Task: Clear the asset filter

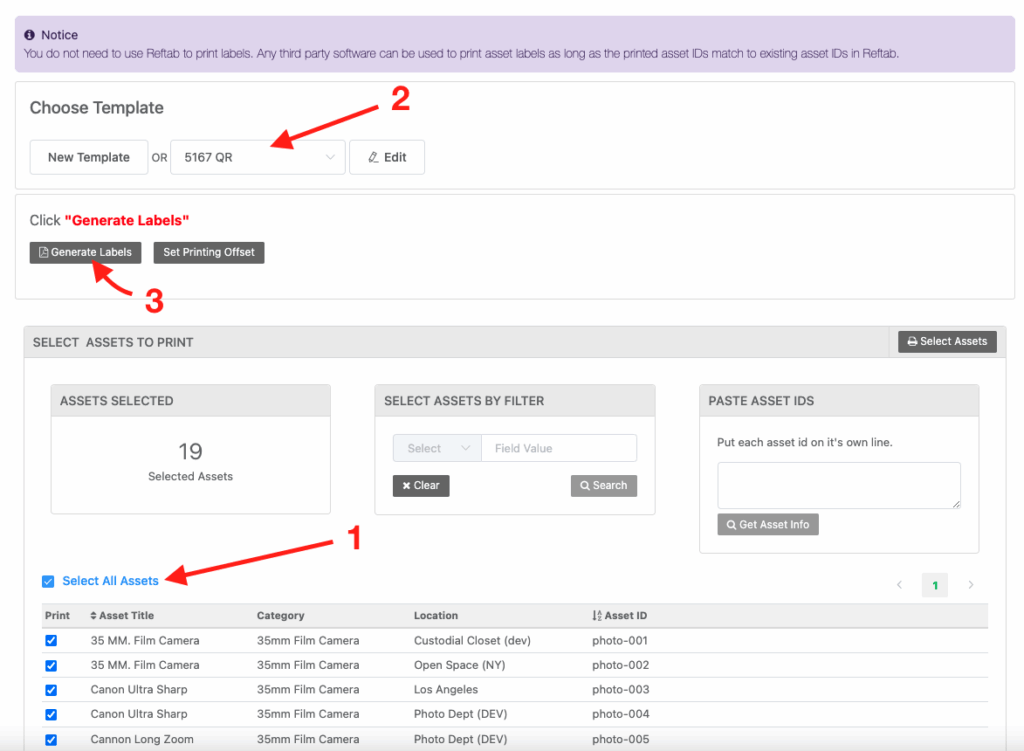Action: pyautogui.click(x=421, y=485)
